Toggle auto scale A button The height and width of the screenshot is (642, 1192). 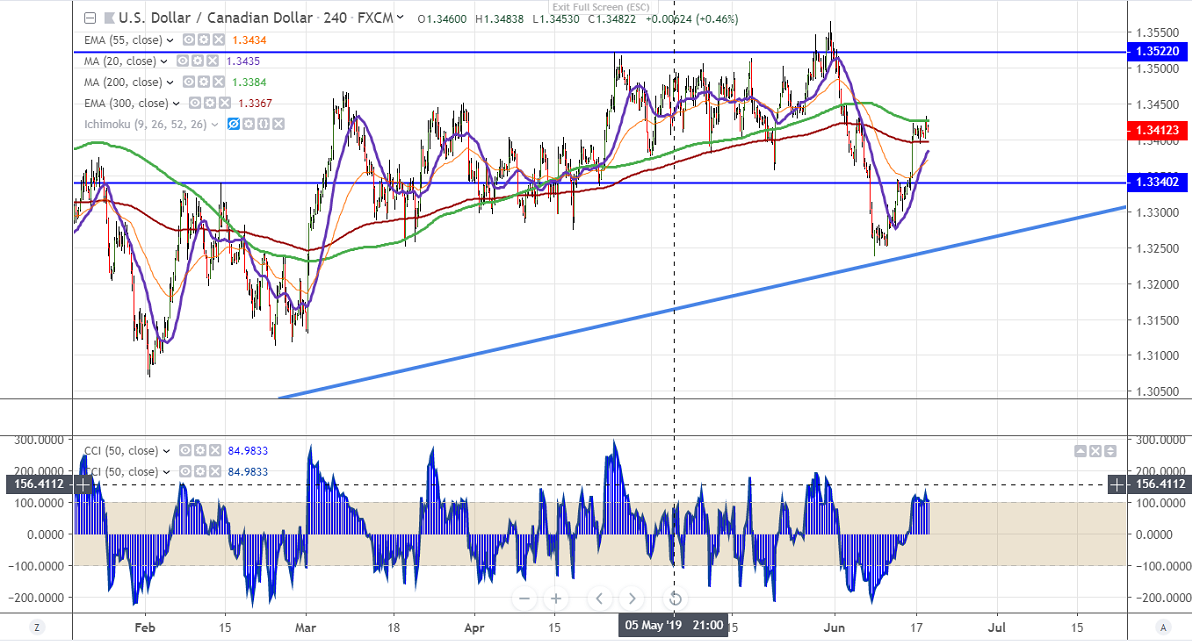pos(1162,628)
